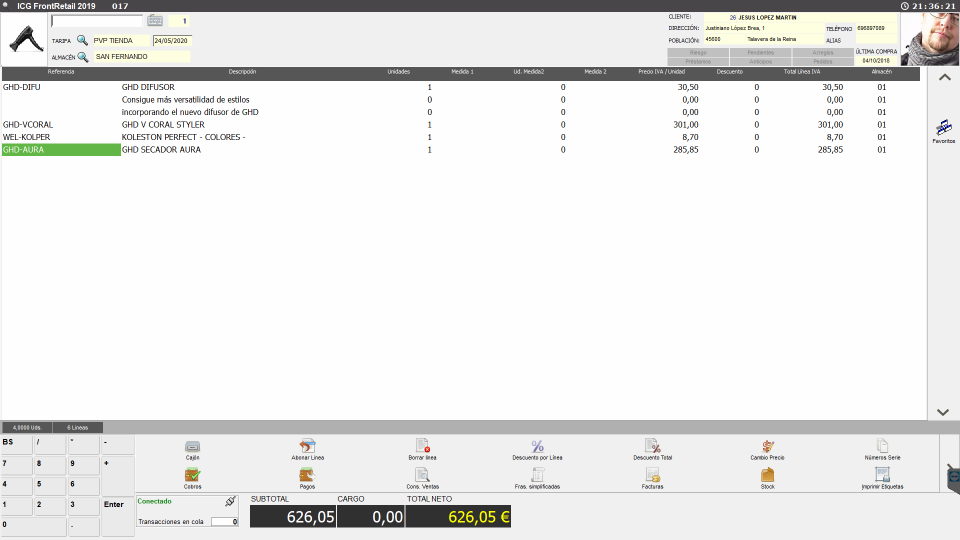Screen dimensions: 960x540
Task: Click the Unidades column header
Action: [x=399, y=72]
